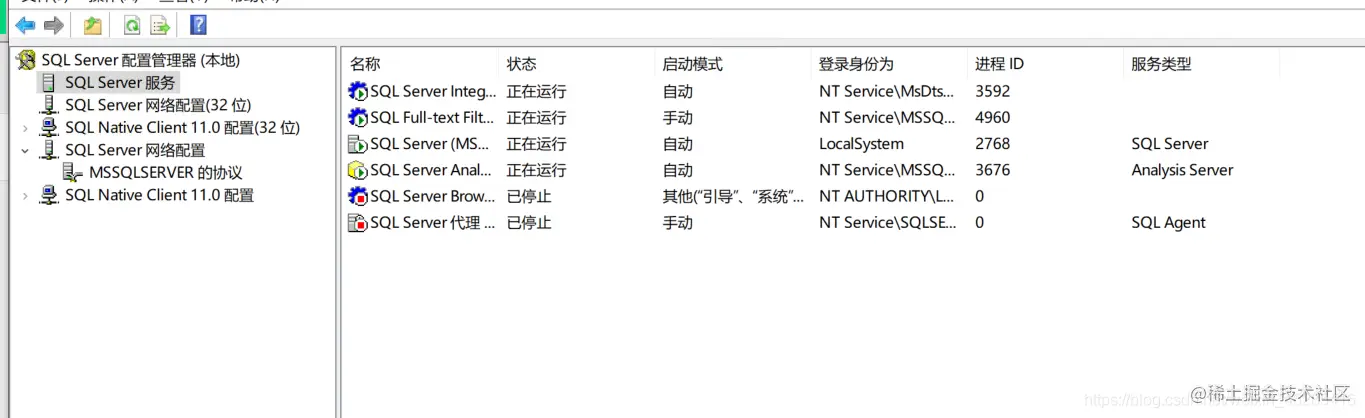Image resolution: width=1365 pixels, height=418 pixels.
Task: Click 自动 in the SQL Server Integ... row
Action: pyautogui.click(x=677, y=91)
